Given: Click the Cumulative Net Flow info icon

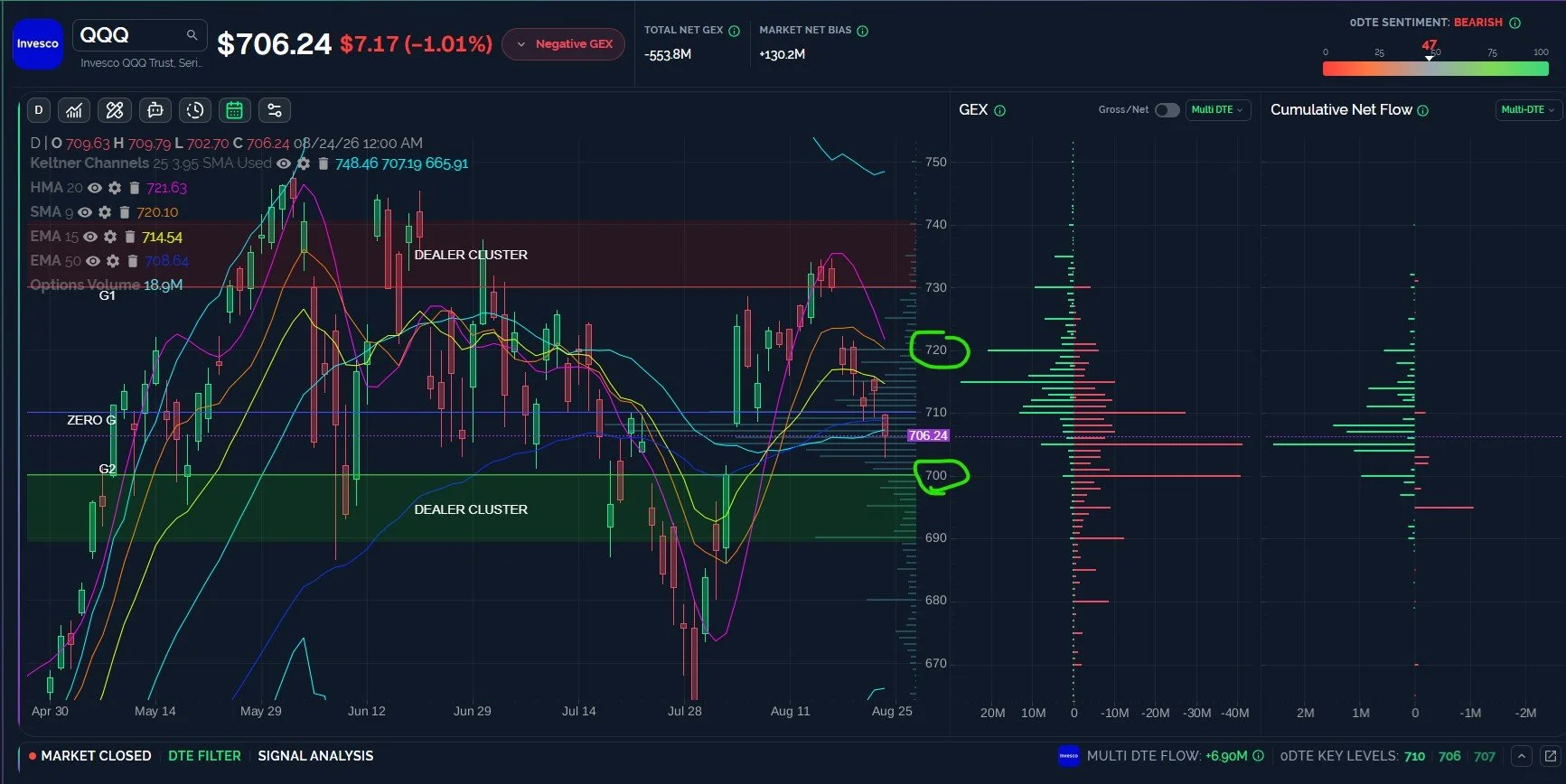Looking at the screenshot, I should pyautogui.click(x=1422, y=110).
